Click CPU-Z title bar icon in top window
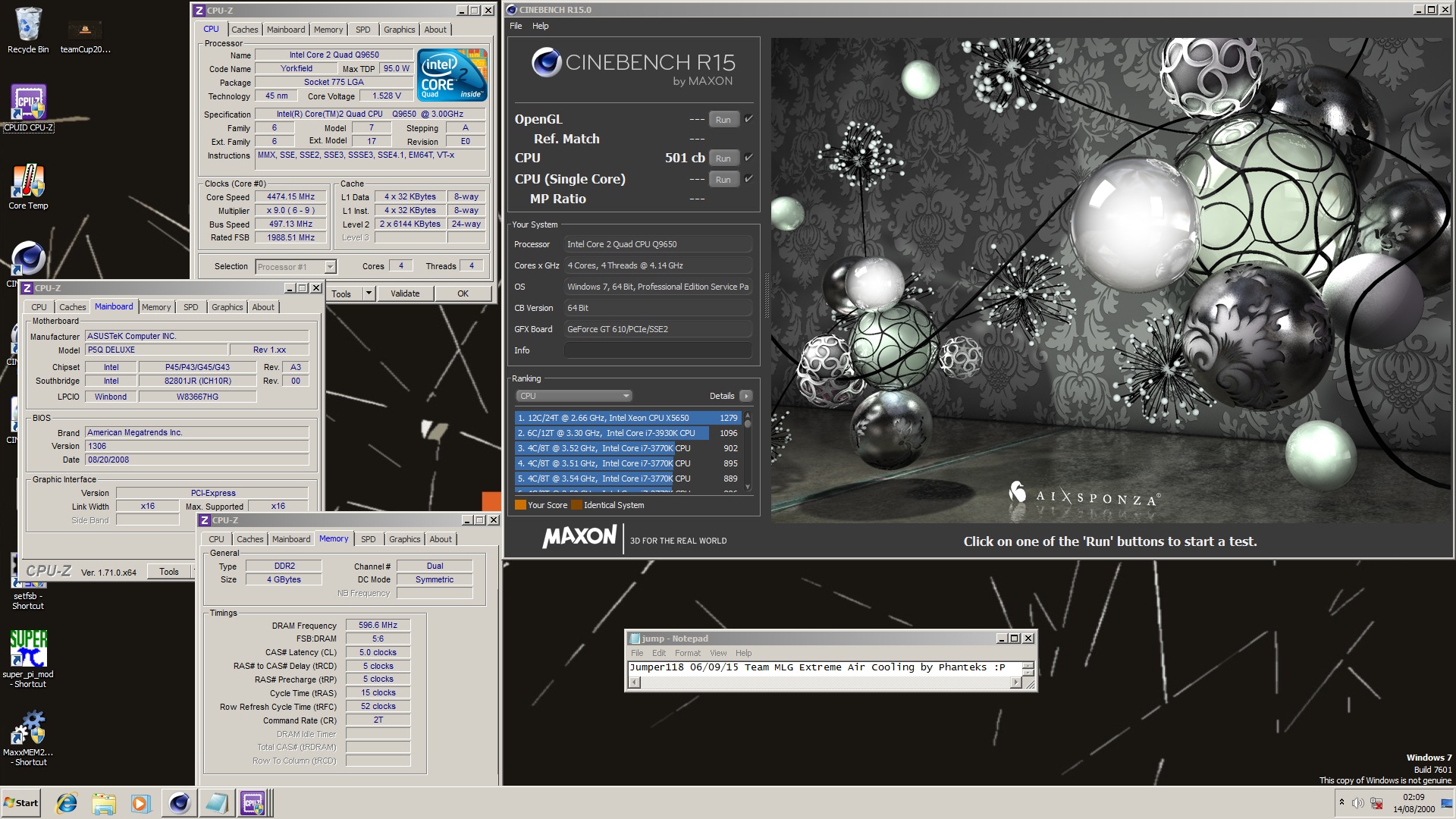The image size is (1456, 819). [199, 10]
